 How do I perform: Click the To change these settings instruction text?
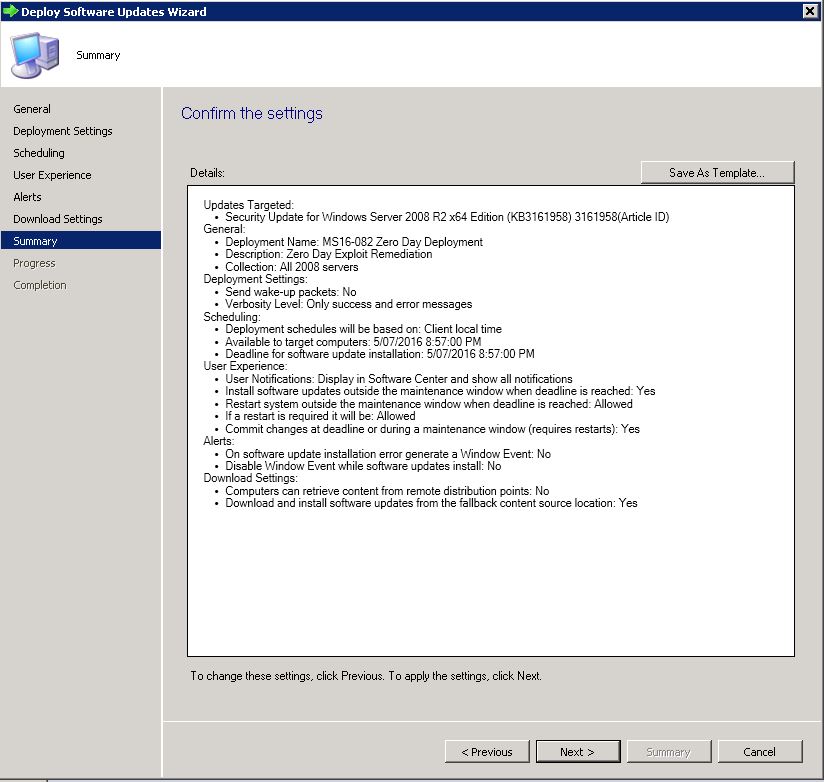[366, 676]
